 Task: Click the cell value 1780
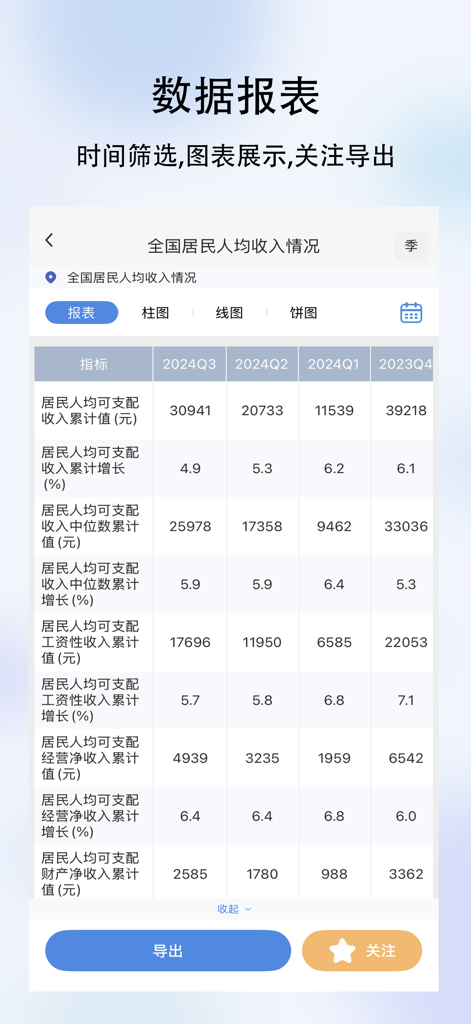(x=262, y=874)
